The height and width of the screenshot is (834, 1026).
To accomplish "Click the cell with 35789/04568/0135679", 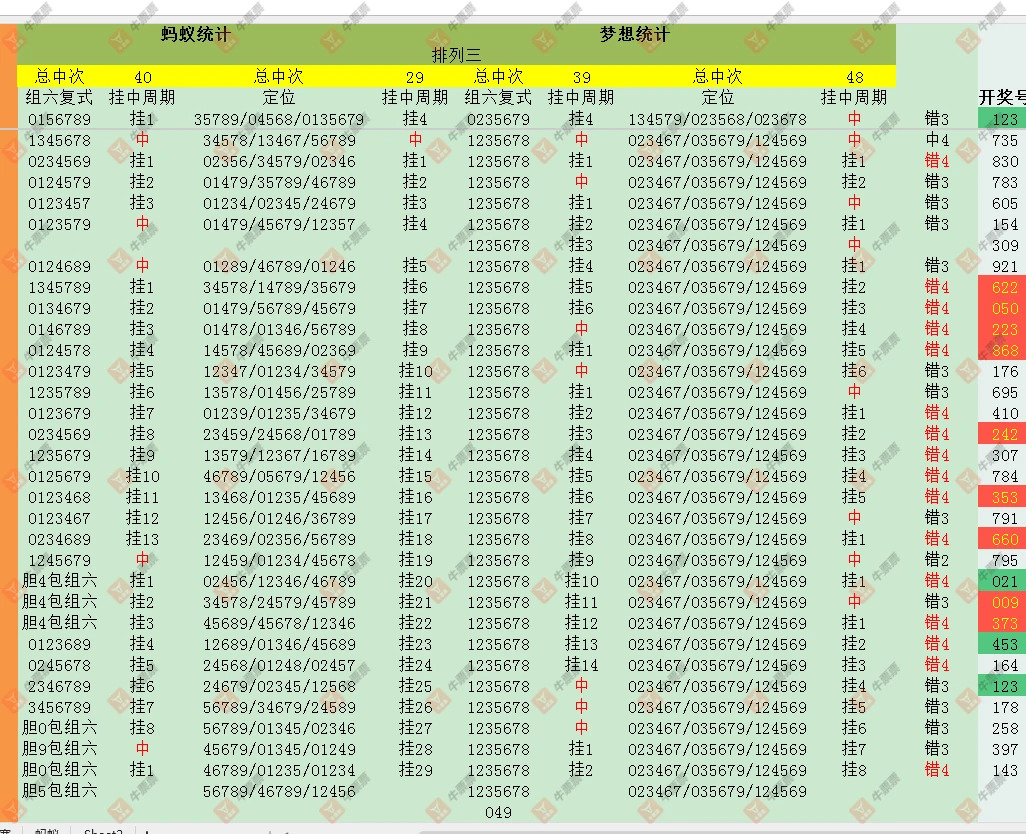I will [x=278, y=119].
